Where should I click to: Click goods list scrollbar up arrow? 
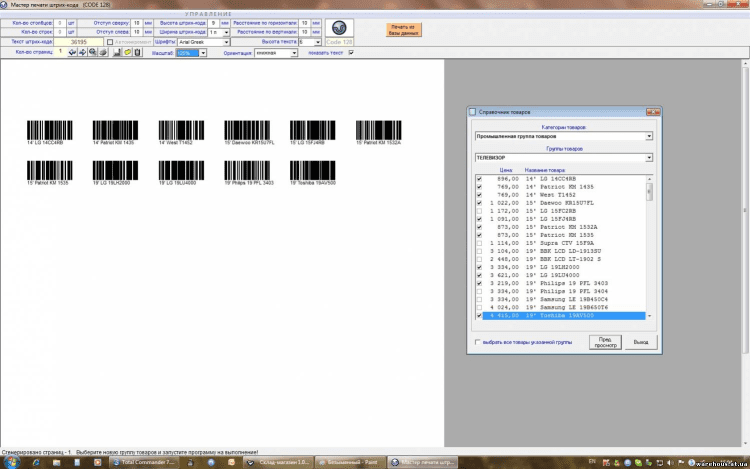[649, 179]
